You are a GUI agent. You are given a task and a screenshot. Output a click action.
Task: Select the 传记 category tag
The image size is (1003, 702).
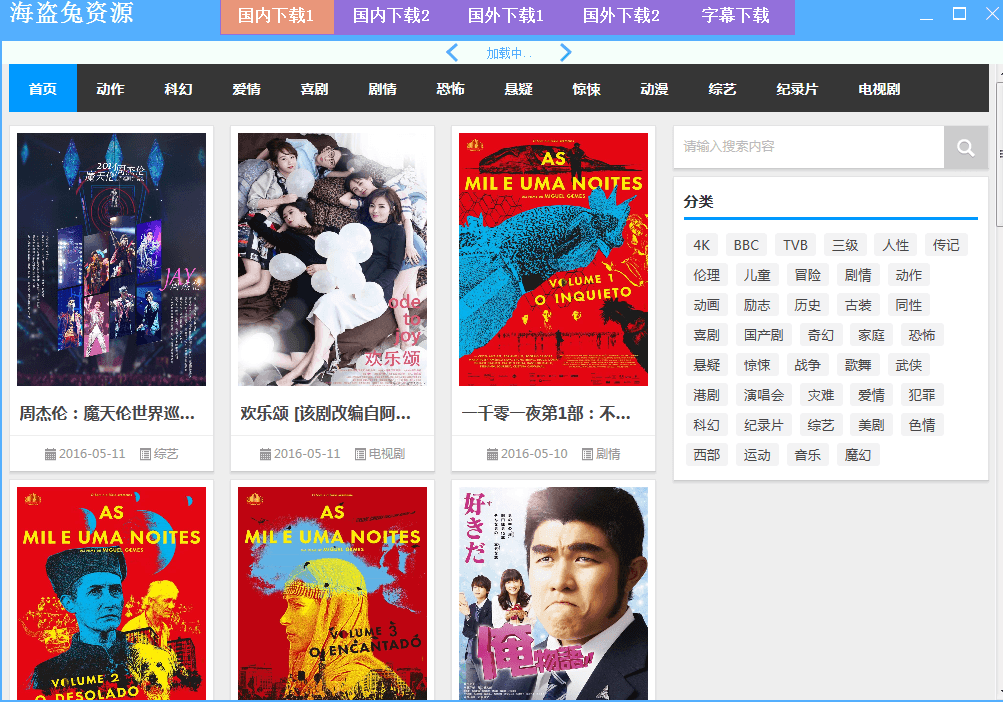946,245
